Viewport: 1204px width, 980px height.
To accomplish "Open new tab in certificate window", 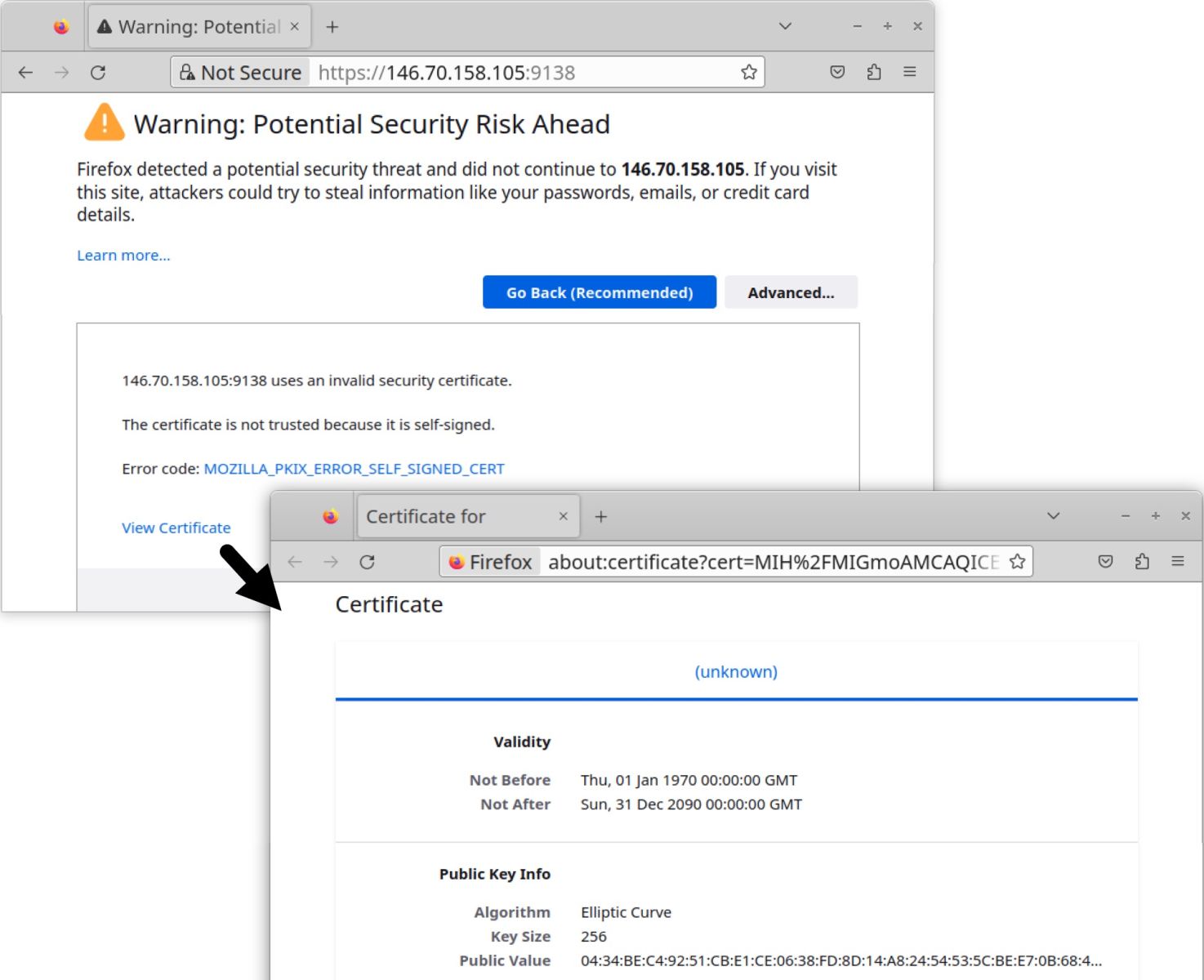I will click(x=600, y=516).
